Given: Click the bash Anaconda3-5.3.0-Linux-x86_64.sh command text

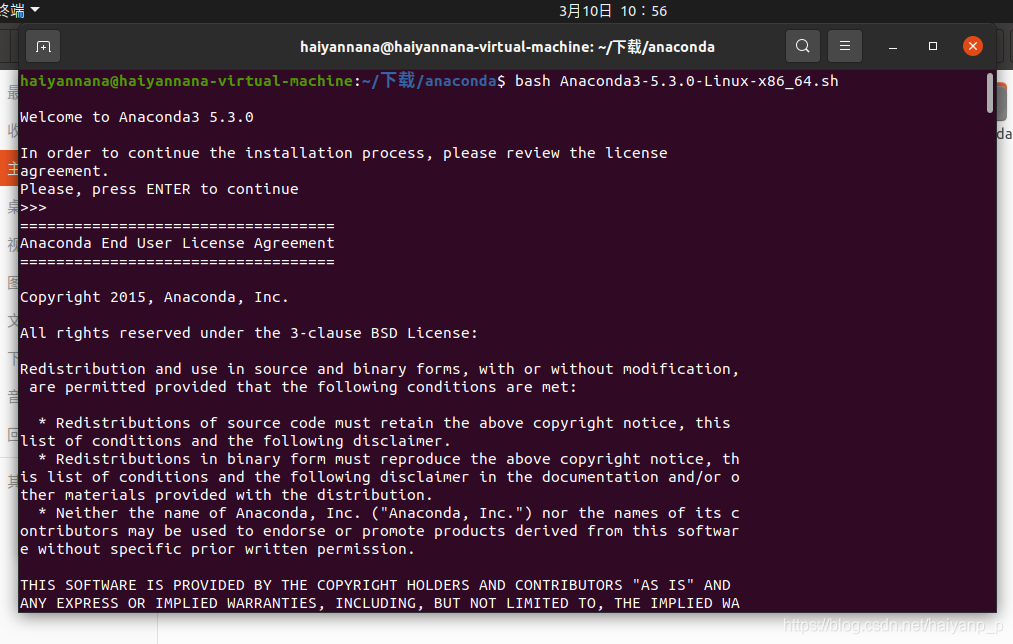Looking at the screenshot, I should (x=676, y=81).
